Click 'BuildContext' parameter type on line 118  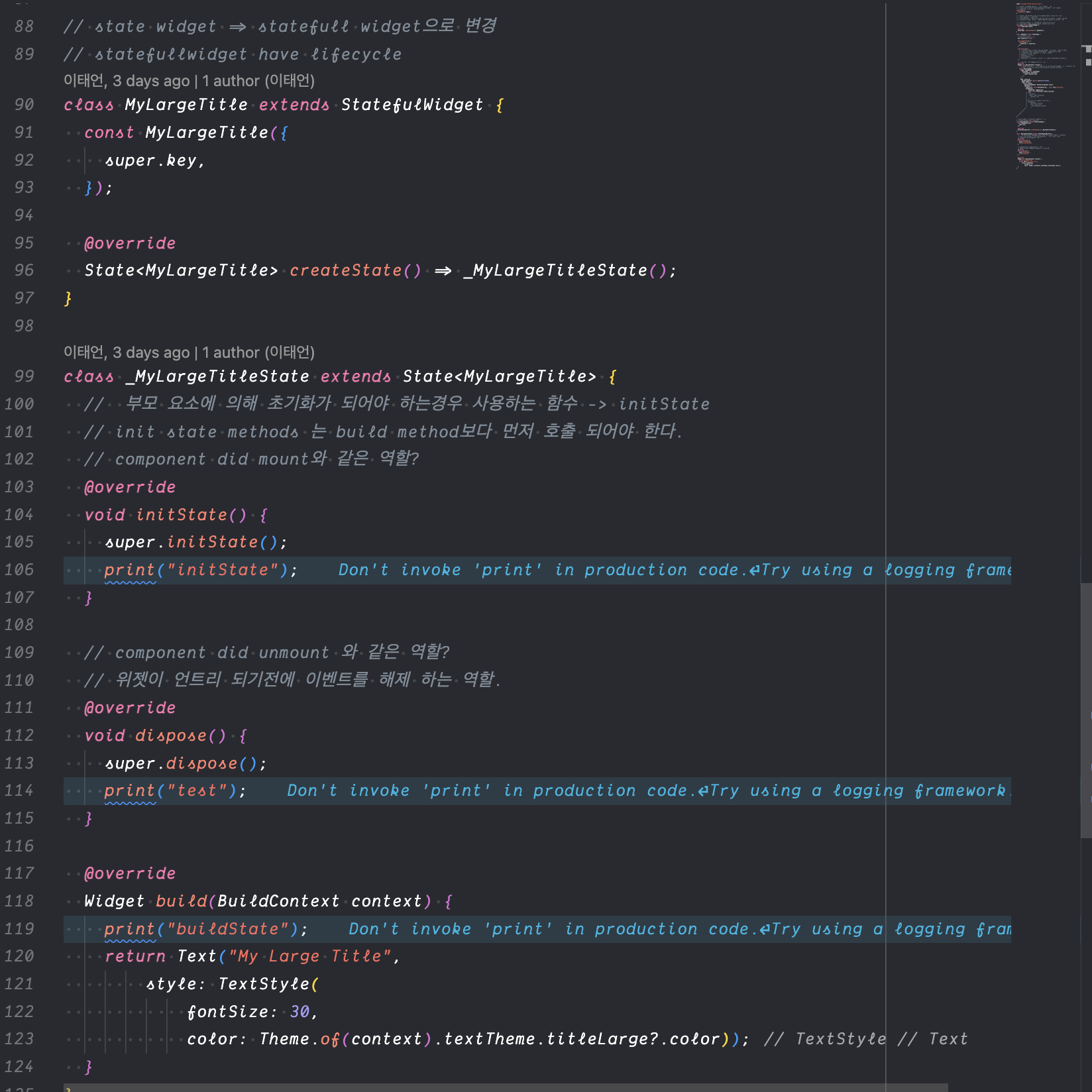pos(278,901)
